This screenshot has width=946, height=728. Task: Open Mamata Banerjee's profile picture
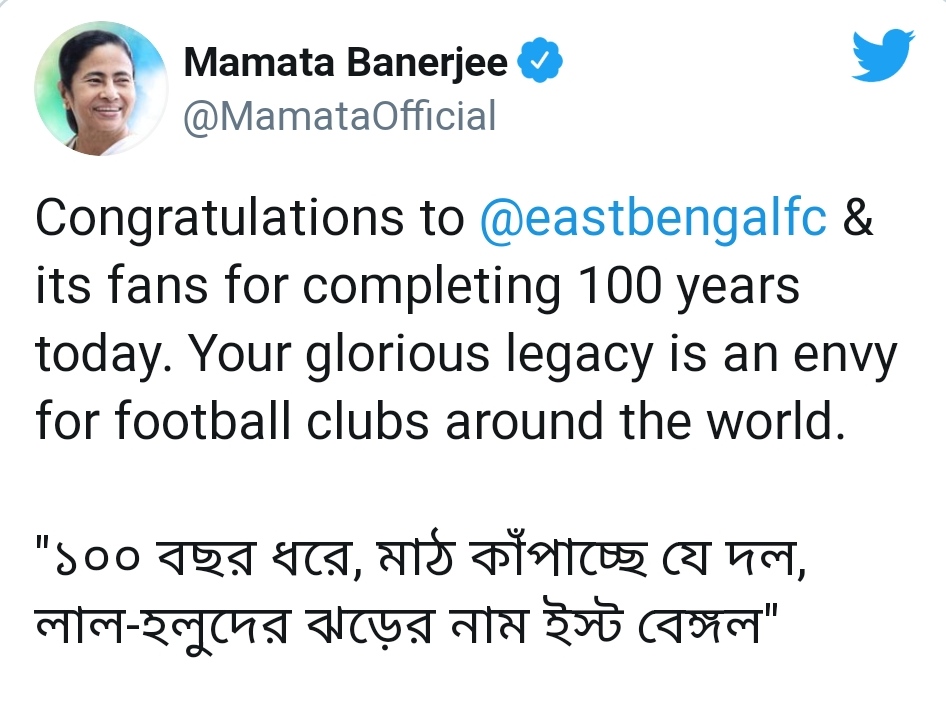pyautogui.click(x=100, y=88)
